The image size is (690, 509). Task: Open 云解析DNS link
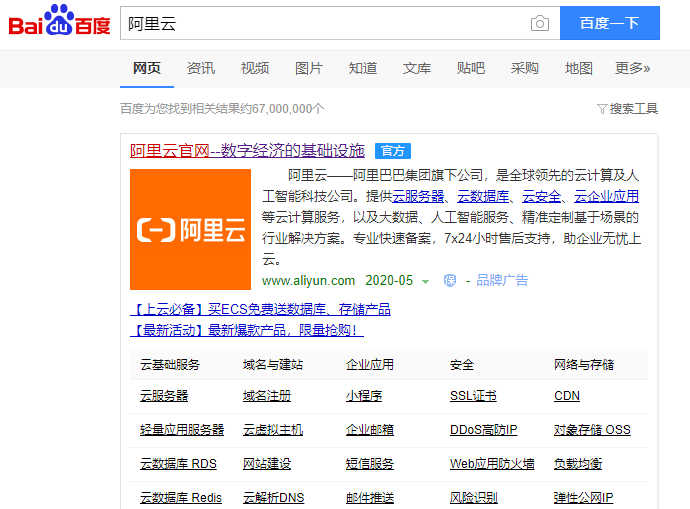pyautogui.click(x=273, y=498)
